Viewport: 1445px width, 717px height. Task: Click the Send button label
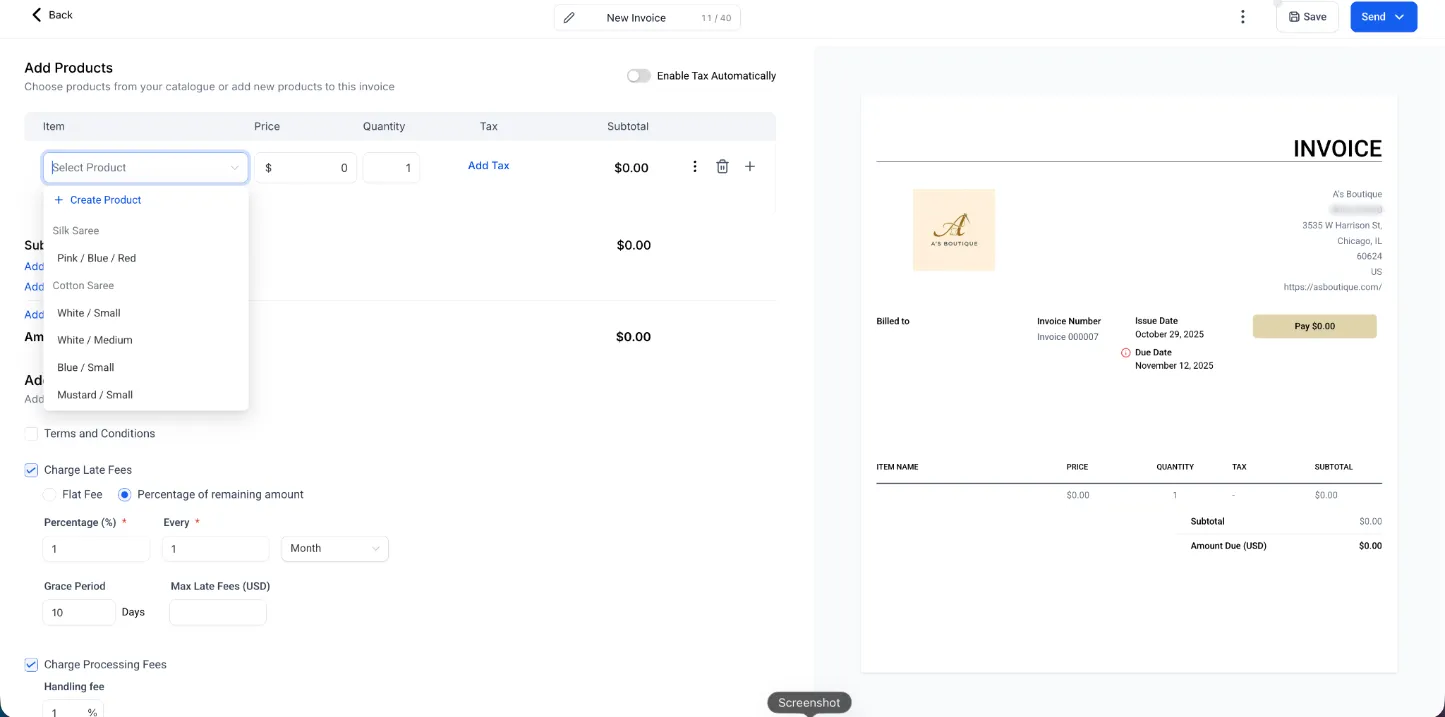(1373, 17)
